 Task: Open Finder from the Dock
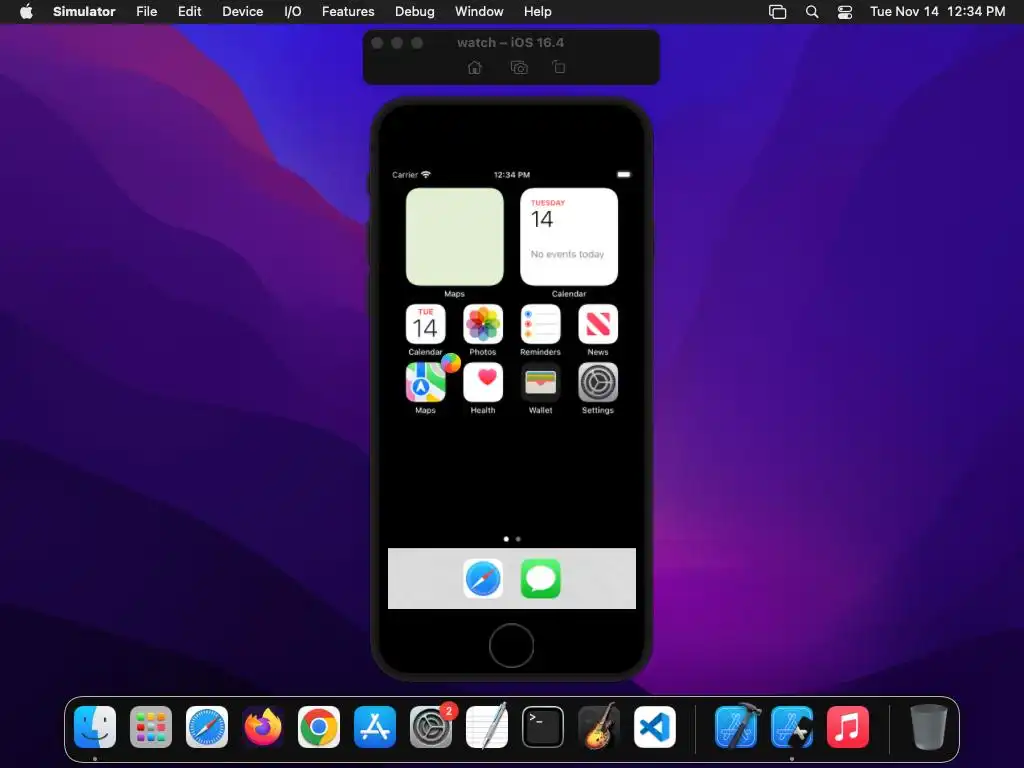pyautogui.click(x=95, y=727)
